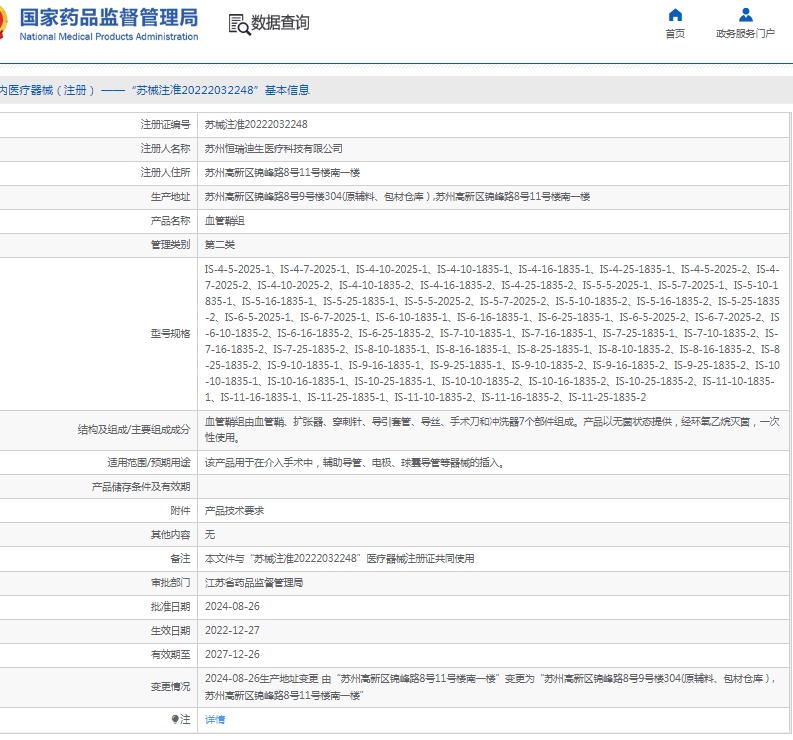This screenshot has height=740, width=793.
Task: Click the 生效日期 row label
Action: (170, 631)
